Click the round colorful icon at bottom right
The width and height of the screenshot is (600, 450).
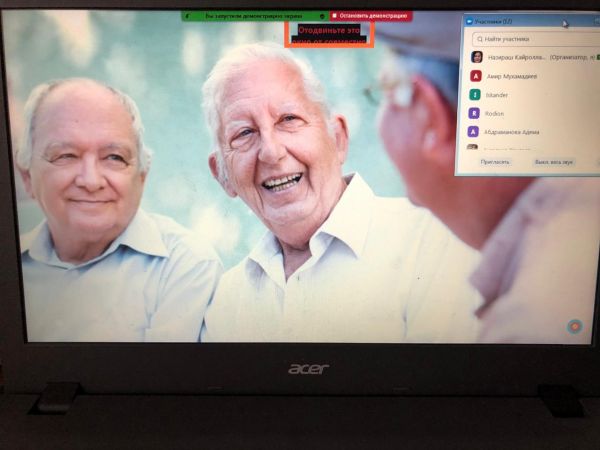[x=574, y=326]
